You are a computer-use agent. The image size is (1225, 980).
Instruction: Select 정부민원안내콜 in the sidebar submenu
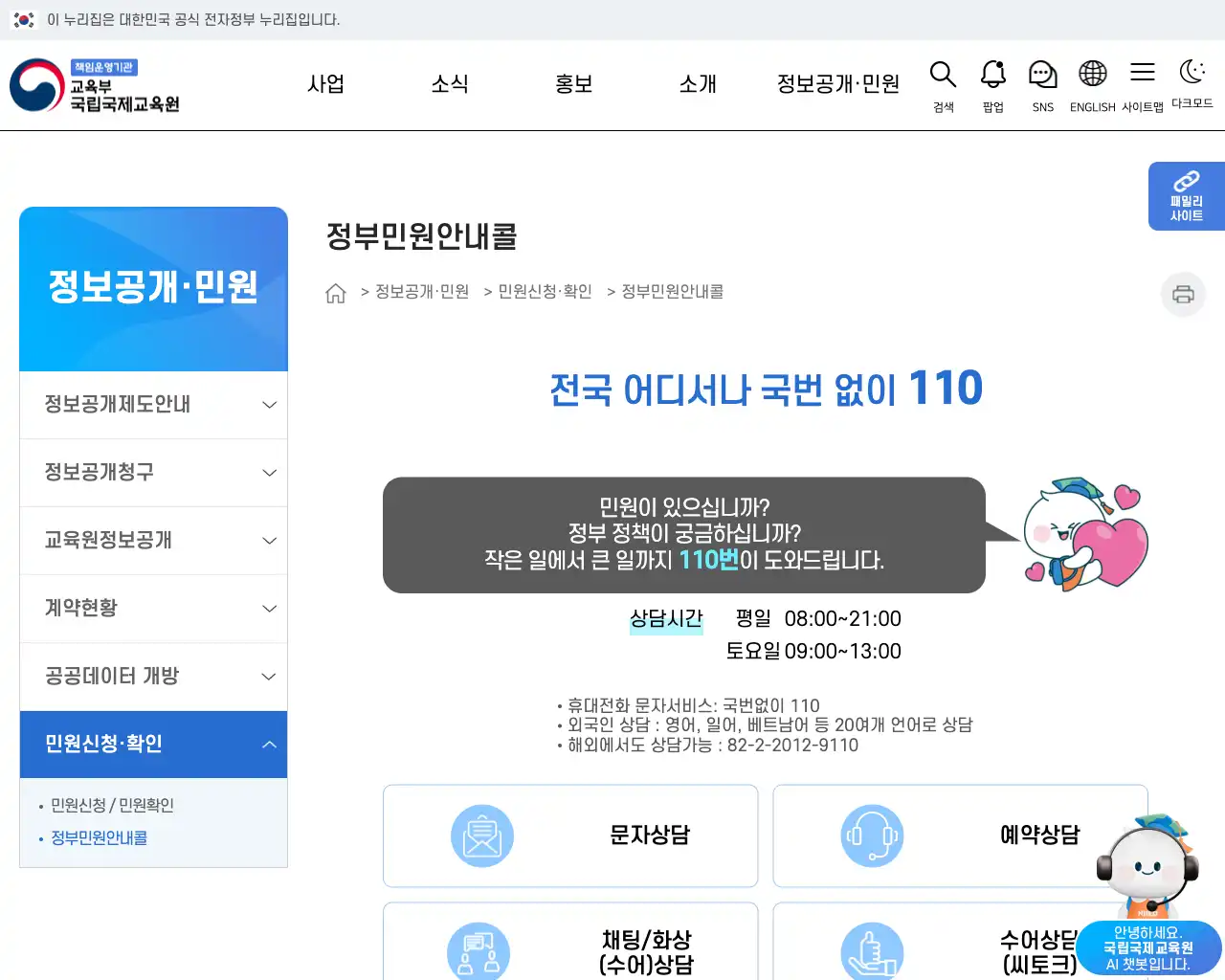99,838
